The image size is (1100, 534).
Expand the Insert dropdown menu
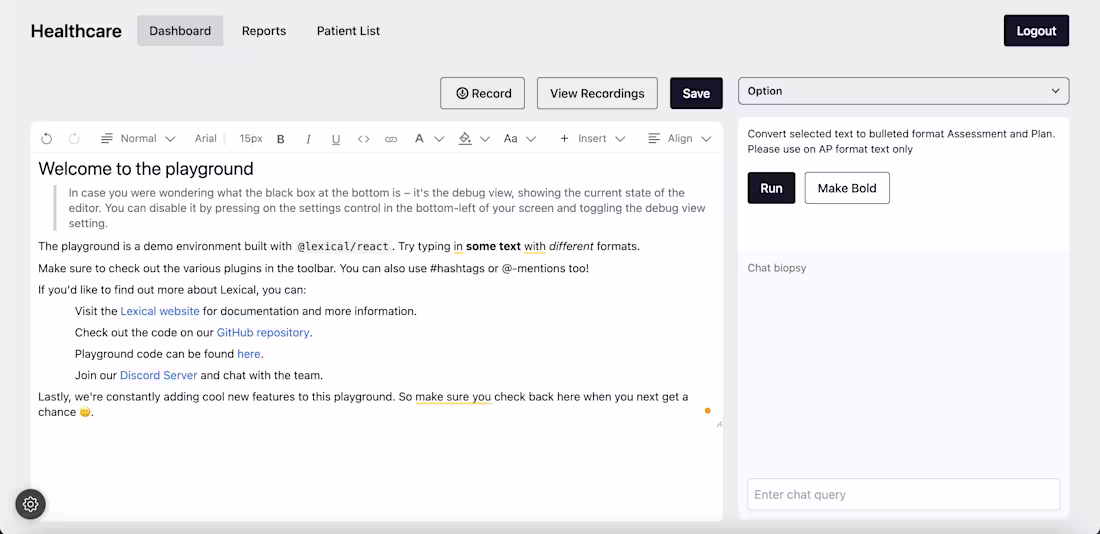[x=592, y=139]
